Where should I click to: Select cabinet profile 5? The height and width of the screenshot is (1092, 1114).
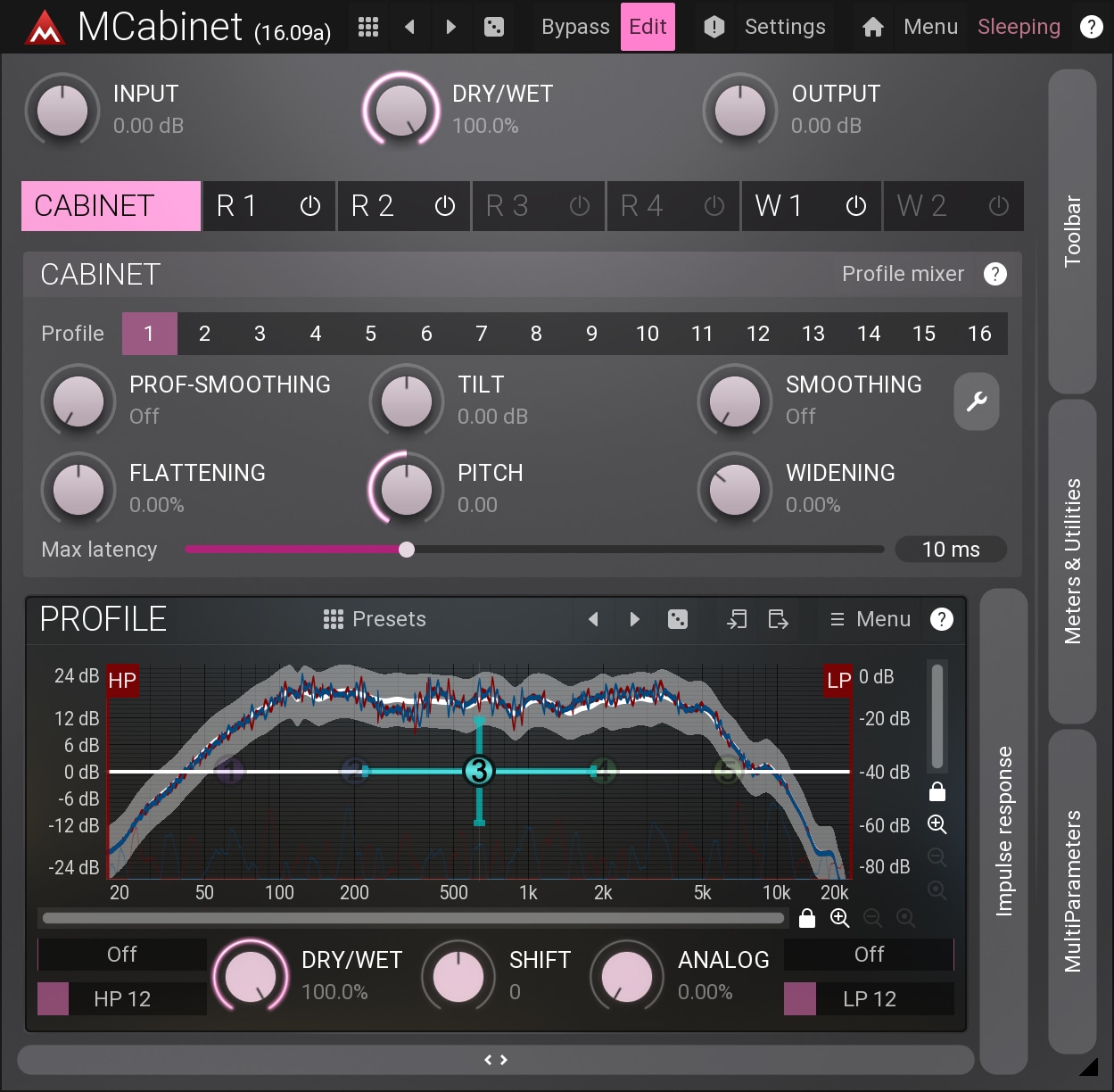[x=371, y=334]
